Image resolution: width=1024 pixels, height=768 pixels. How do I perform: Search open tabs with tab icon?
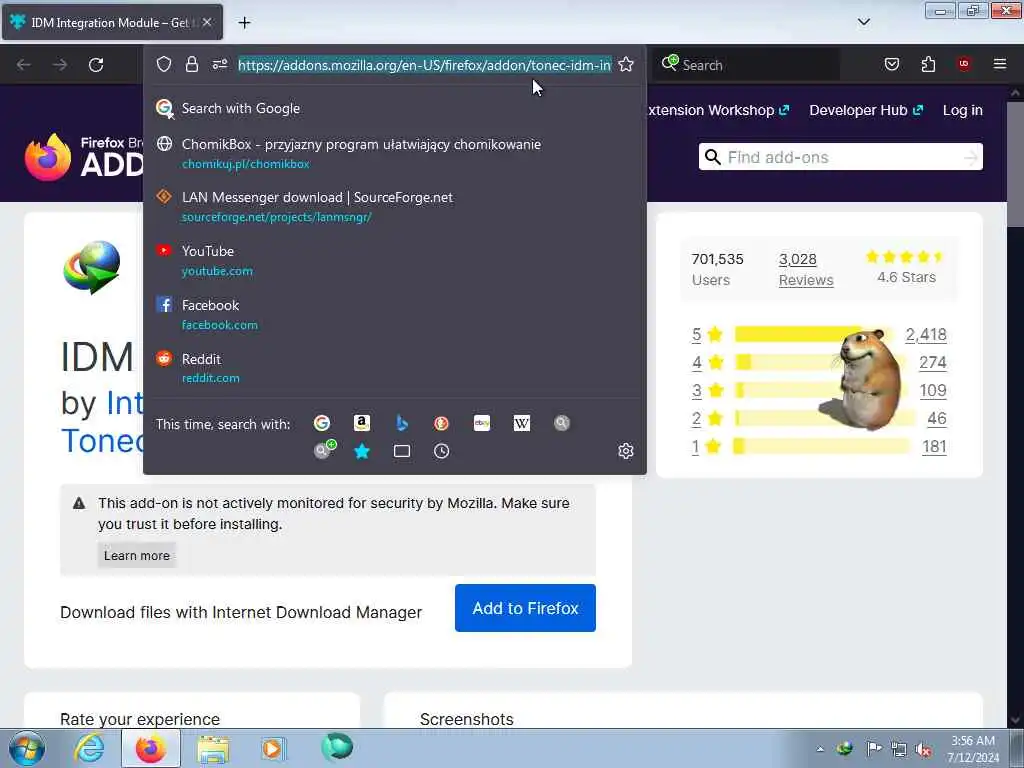(x=402, y=451)
